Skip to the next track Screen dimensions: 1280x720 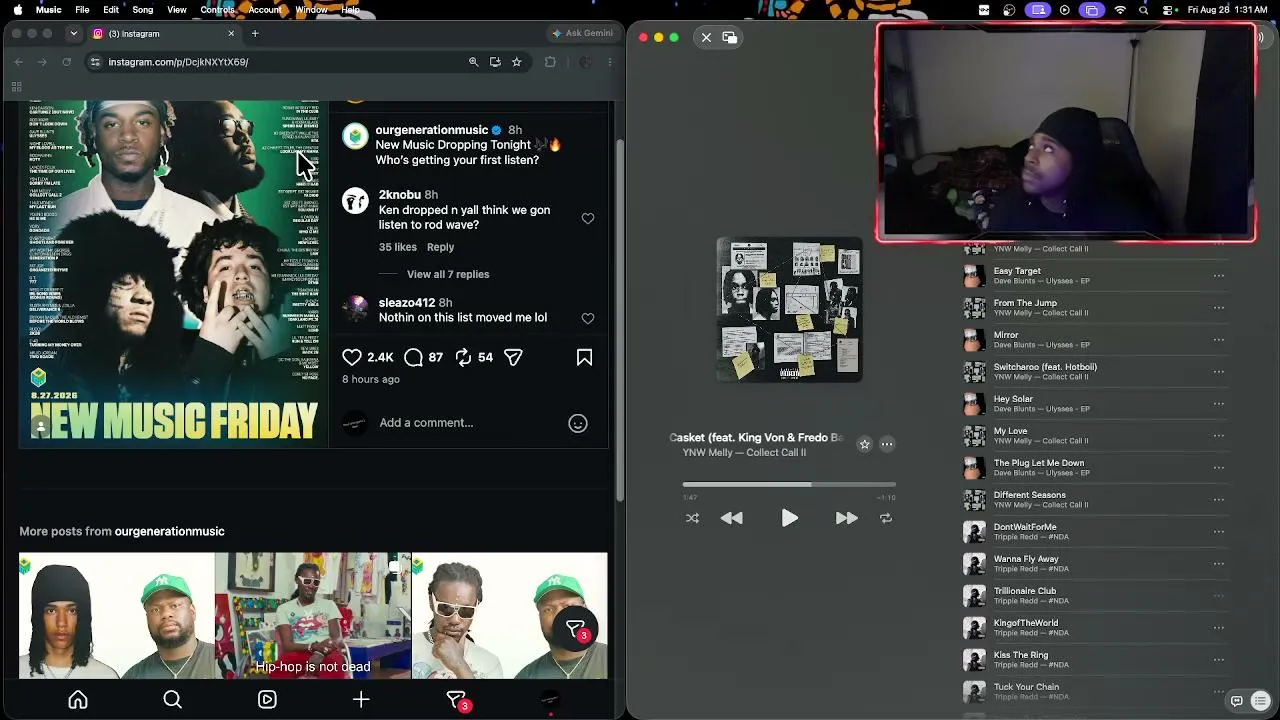click(846, 518)
